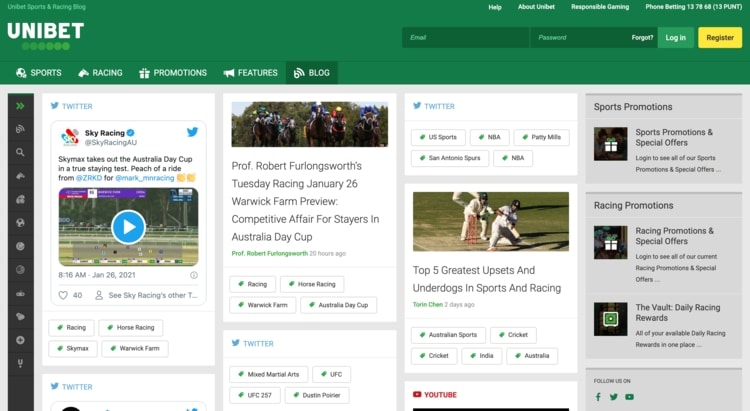Image resolution: width=750 pixels, height=411 pixels.
Task: Open the horse racing article thumbnail
Action: tap(309, 124)
